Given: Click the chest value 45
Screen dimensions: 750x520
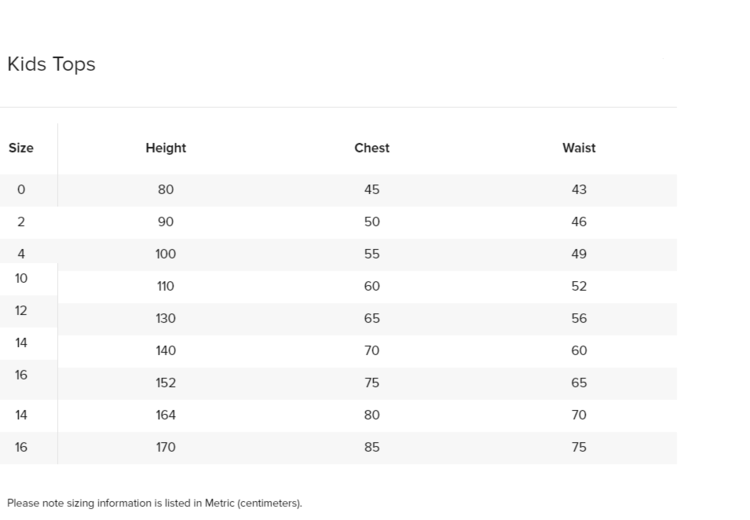Looking at the screenshot, I should pos(372,190).
